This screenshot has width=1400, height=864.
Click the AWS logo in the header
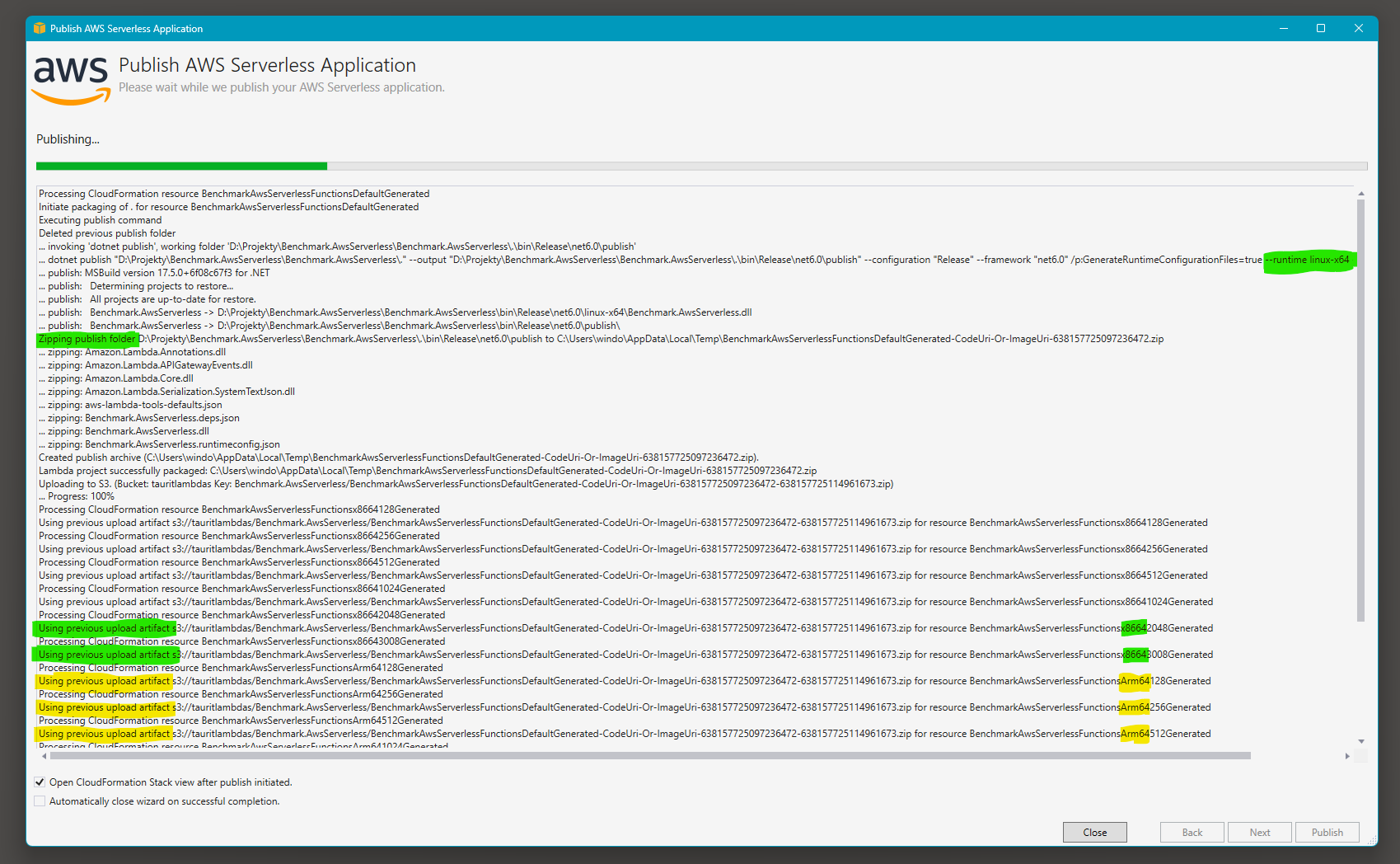[x=71, y=80]
